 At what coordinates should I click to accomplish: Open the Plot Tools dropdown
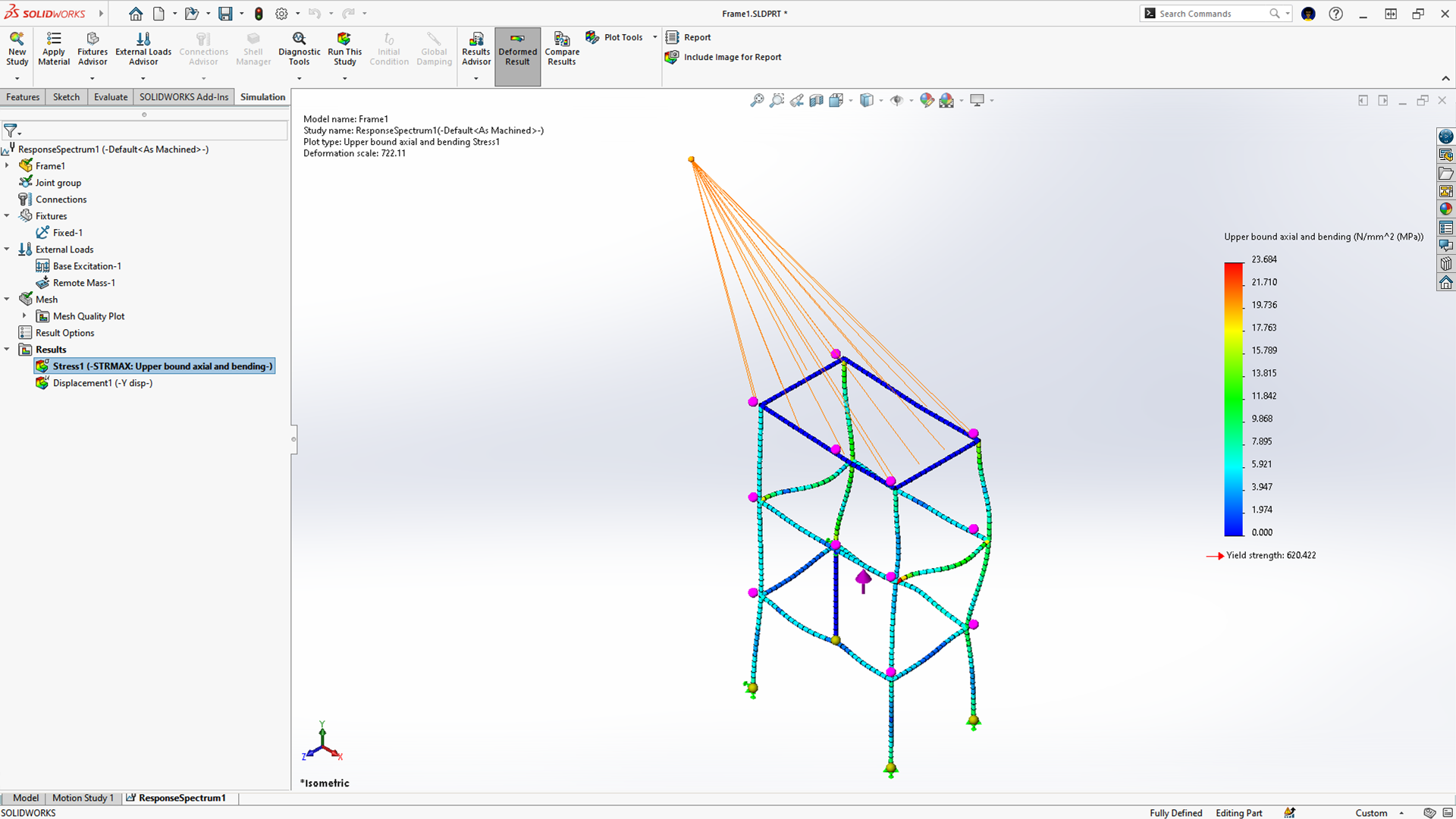click(x=655, y=37)
